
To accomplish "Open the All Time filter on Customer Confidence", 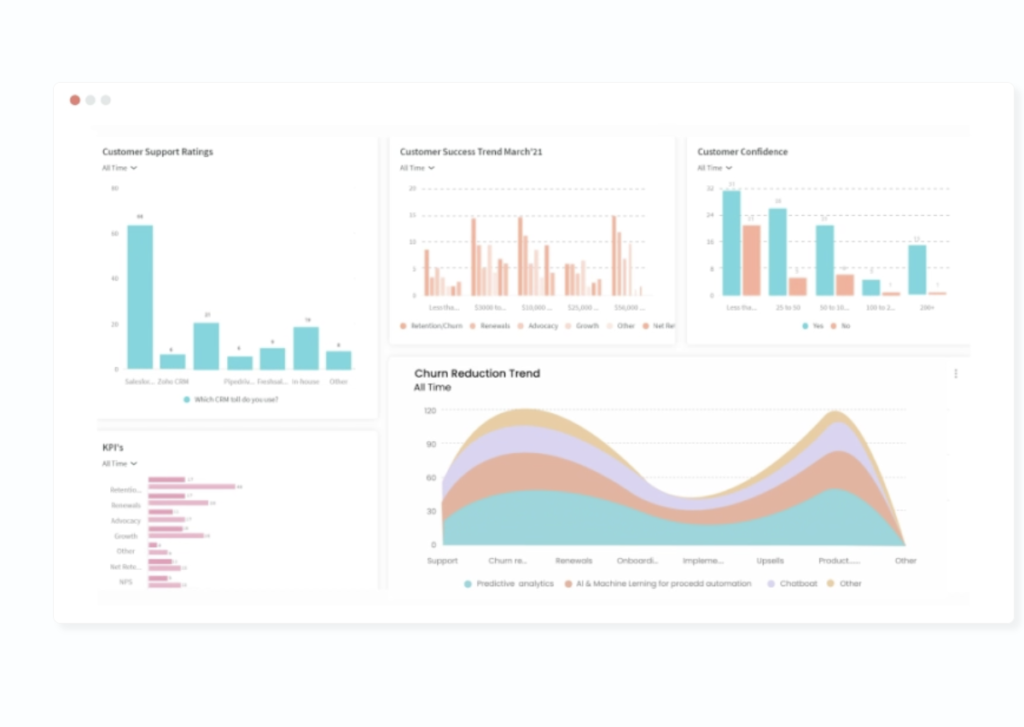I will 712,168.
